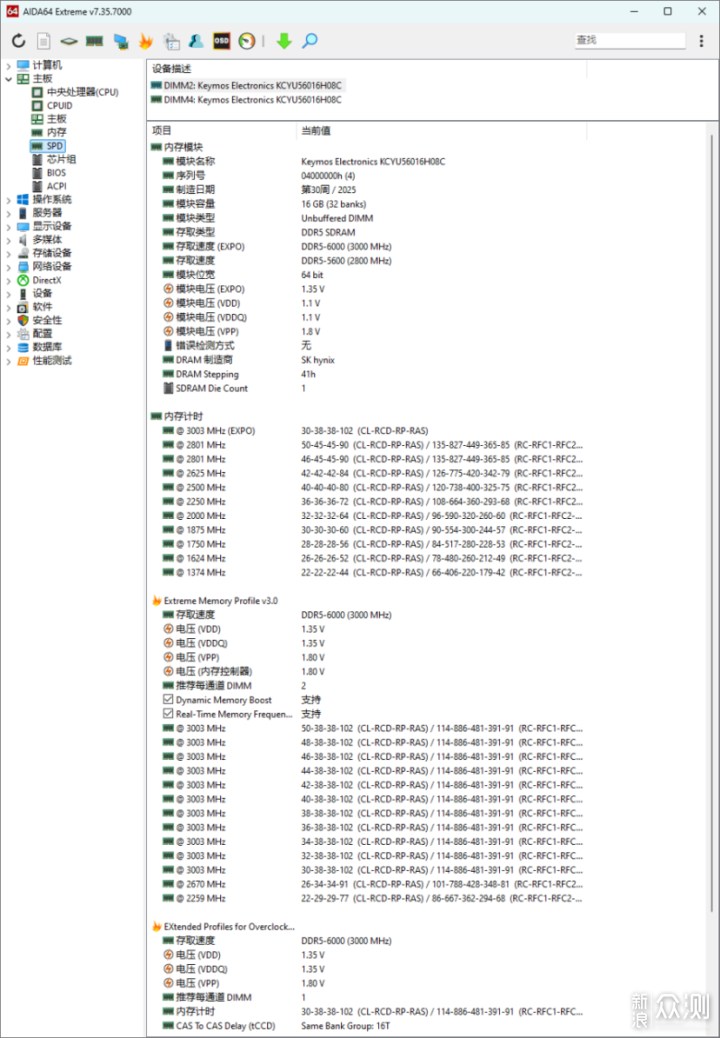Select the 制造日期 row
720x1038 pixels.
point(259,189)
